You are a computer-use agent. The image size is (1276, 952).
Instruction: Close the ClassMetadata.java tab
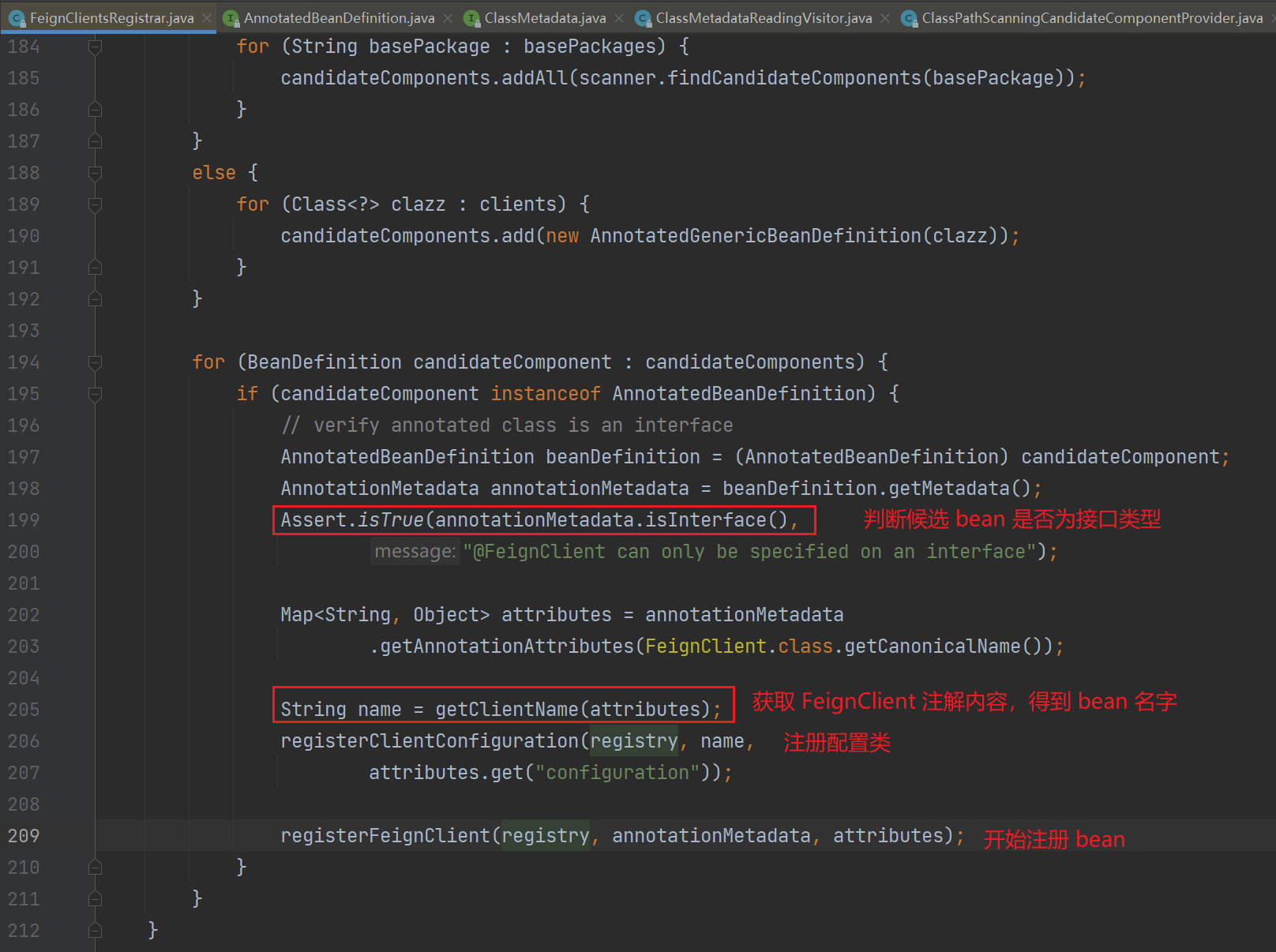click(x=619, y=17)
